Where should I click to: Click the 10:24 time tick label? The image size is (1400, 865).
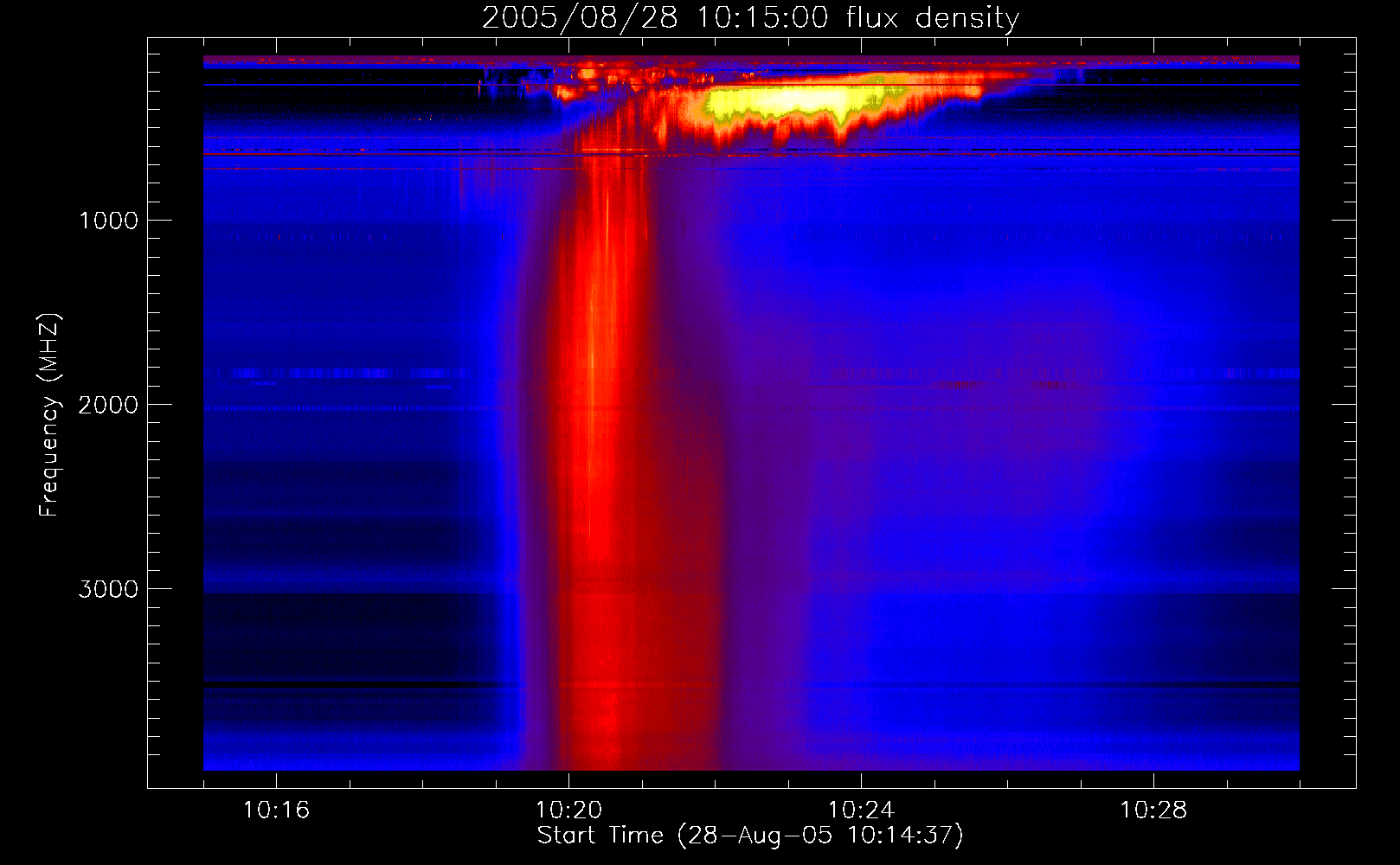pos(861,810)
